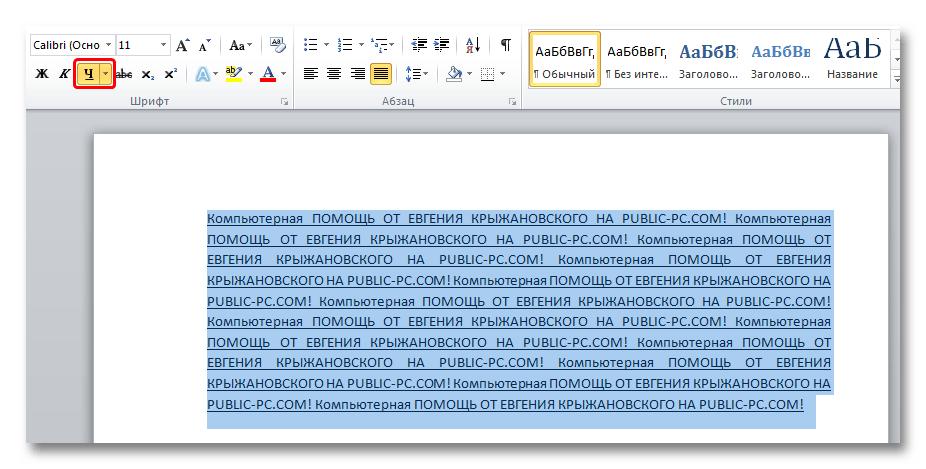Start a bulleted list
This screenshot has height=469, width=926.
[x=311, y=45]
